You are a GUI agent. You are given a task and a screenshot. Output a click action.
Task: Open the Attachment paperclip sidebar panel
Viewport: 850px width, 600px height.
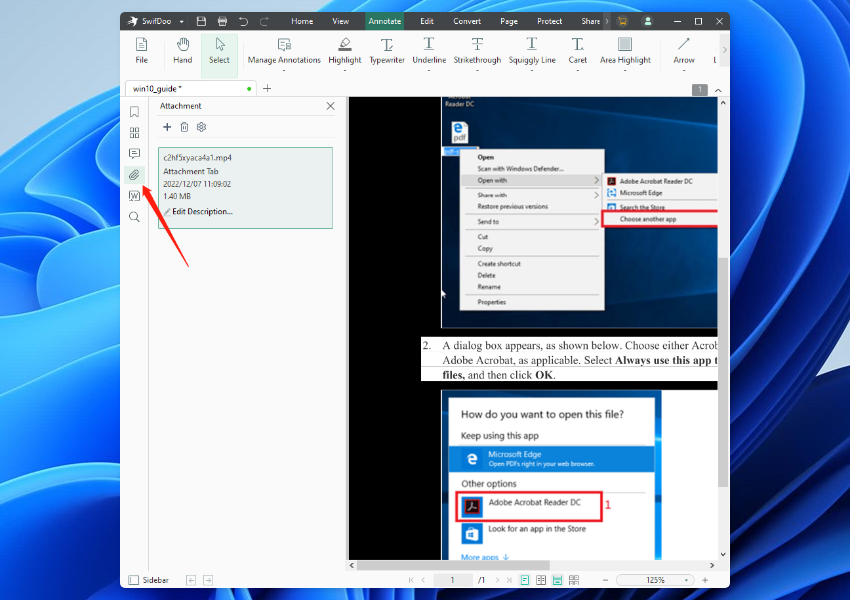(134, 175)
